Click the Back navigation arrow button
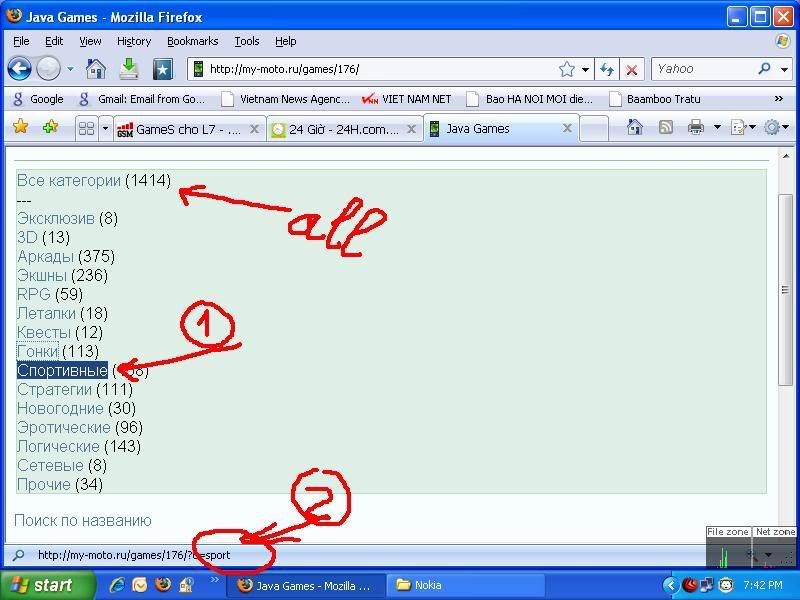Viewport: 800px width, 600px height. click(19, 69)
